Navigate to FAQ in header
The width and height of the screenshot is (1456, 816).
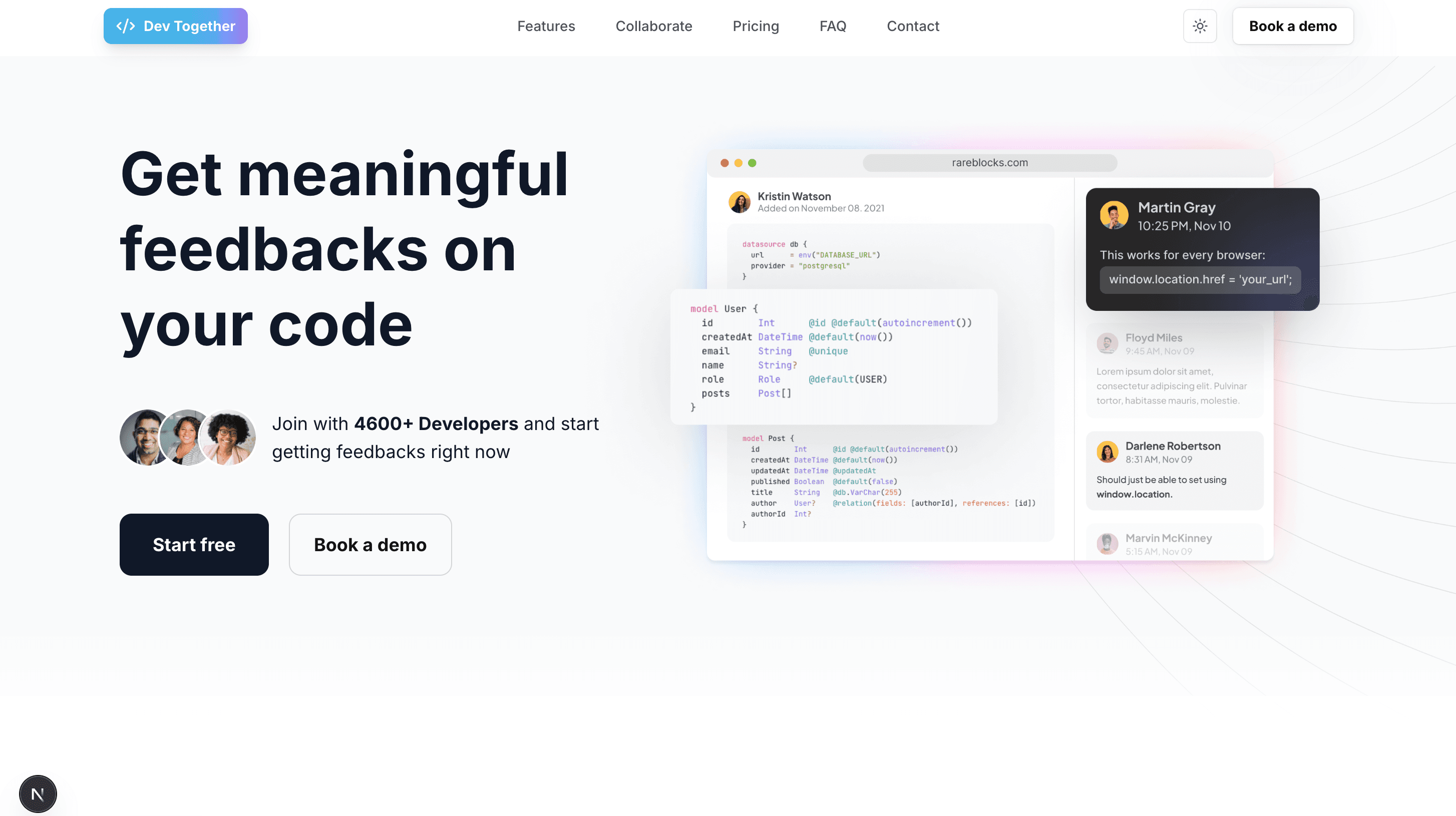(x=832, y=26)
